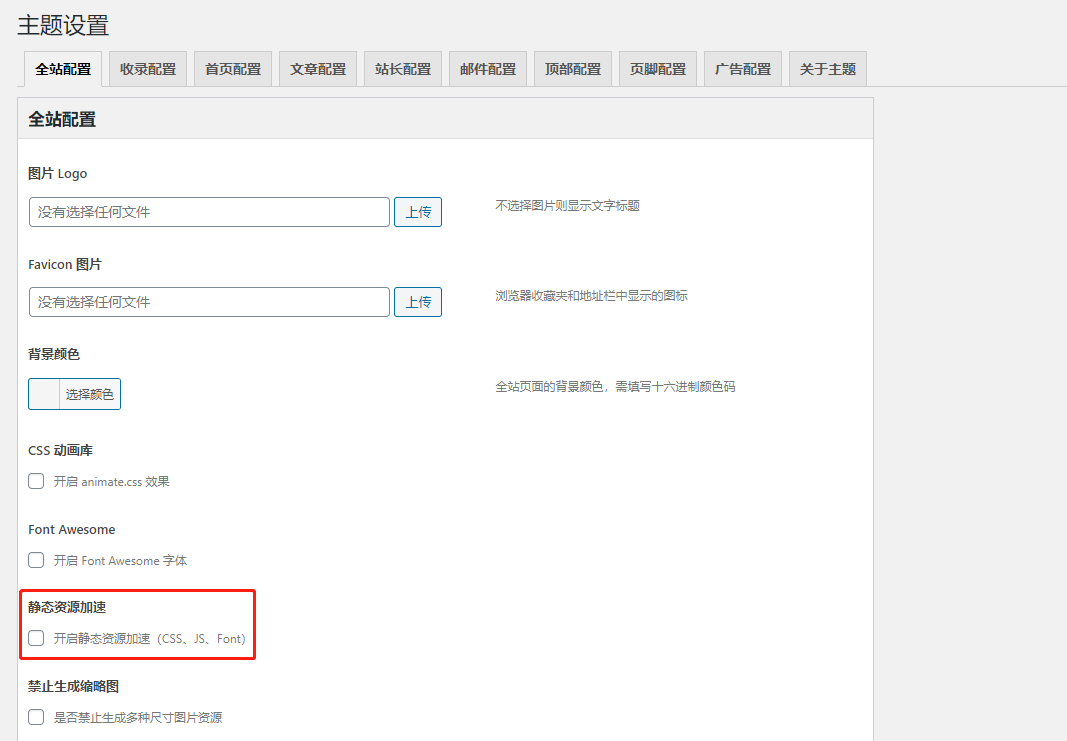This screenshot has height=741, width=1067.
Task: Click the 图片 Logo file input field
Action: tap(208, 211)
